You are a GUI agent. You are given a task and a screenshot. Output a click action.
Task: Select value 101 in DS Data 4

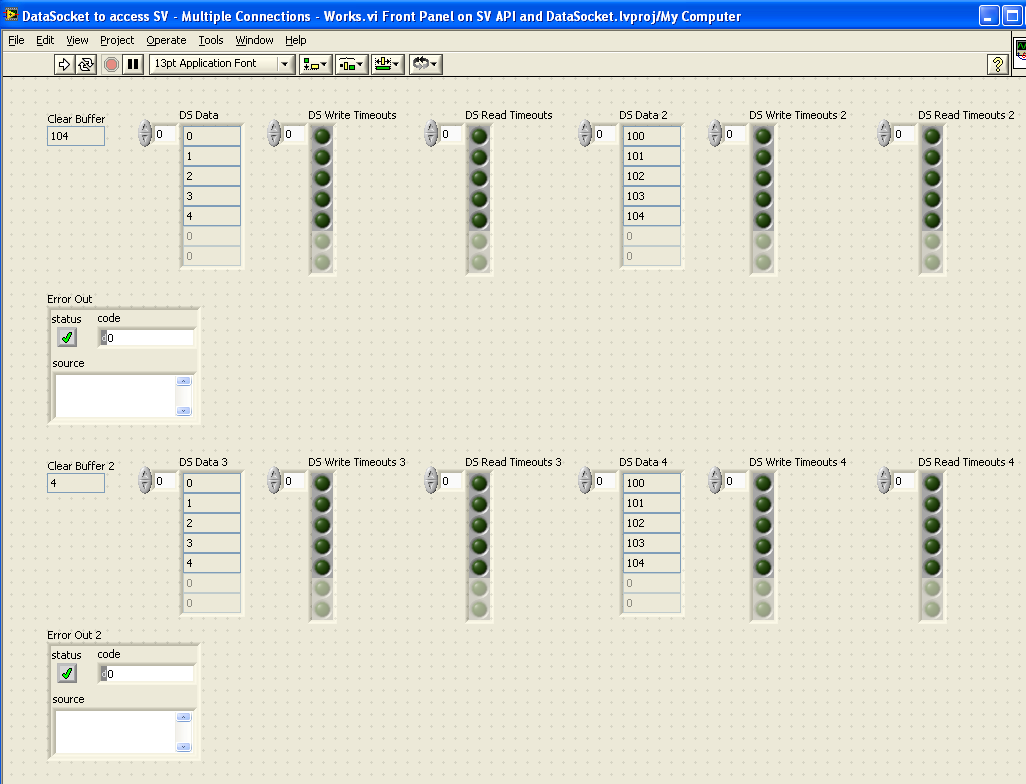tap(652, 503)
